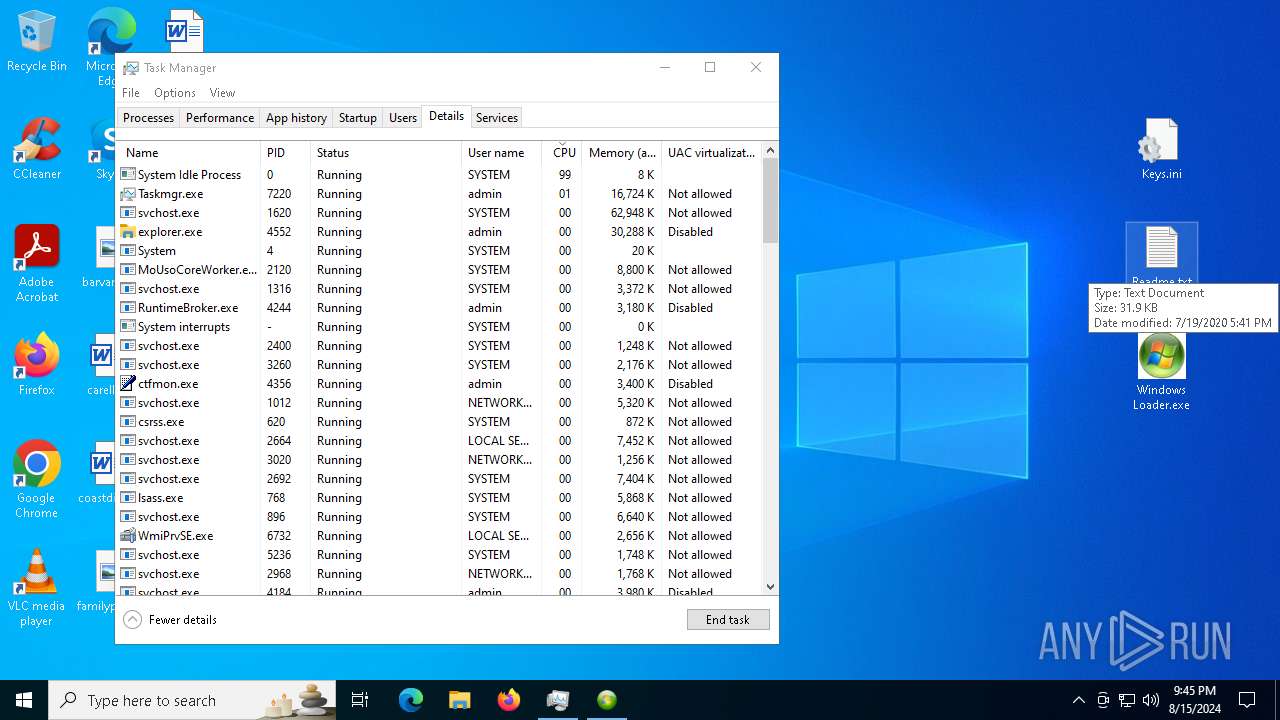Select svchost.exe with PID 1620
Viewport: 1280px width, 720px height.
click(x=440, y=213)
